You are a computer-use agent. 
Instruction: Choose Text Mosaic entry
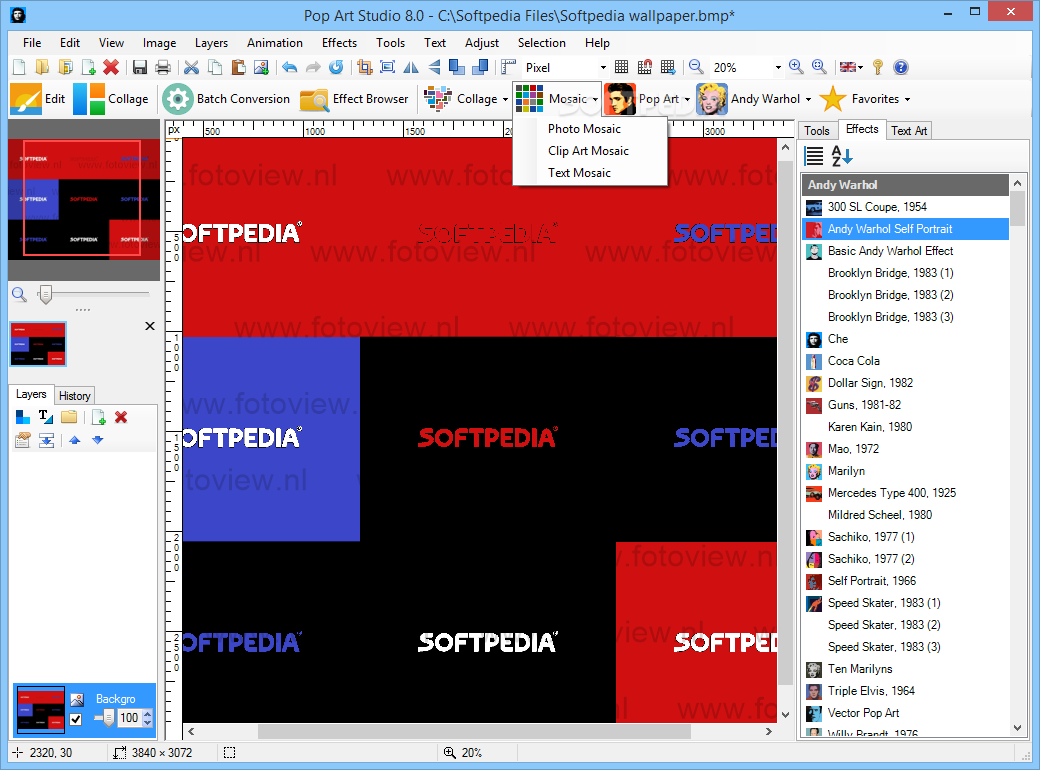click(x=579, y=172)
